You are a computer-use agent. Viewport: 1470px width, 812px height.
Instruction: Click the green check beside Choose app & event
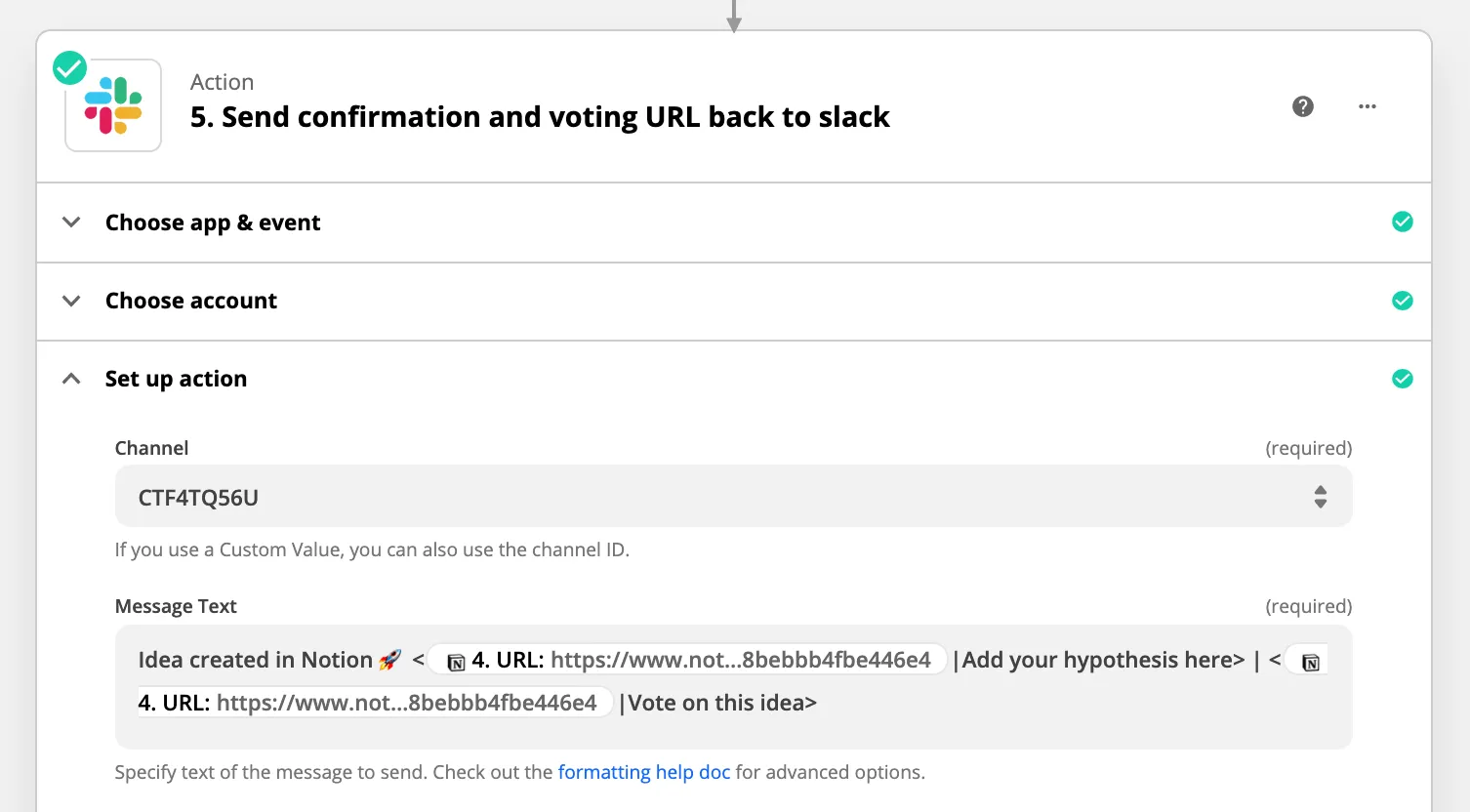1403,223
